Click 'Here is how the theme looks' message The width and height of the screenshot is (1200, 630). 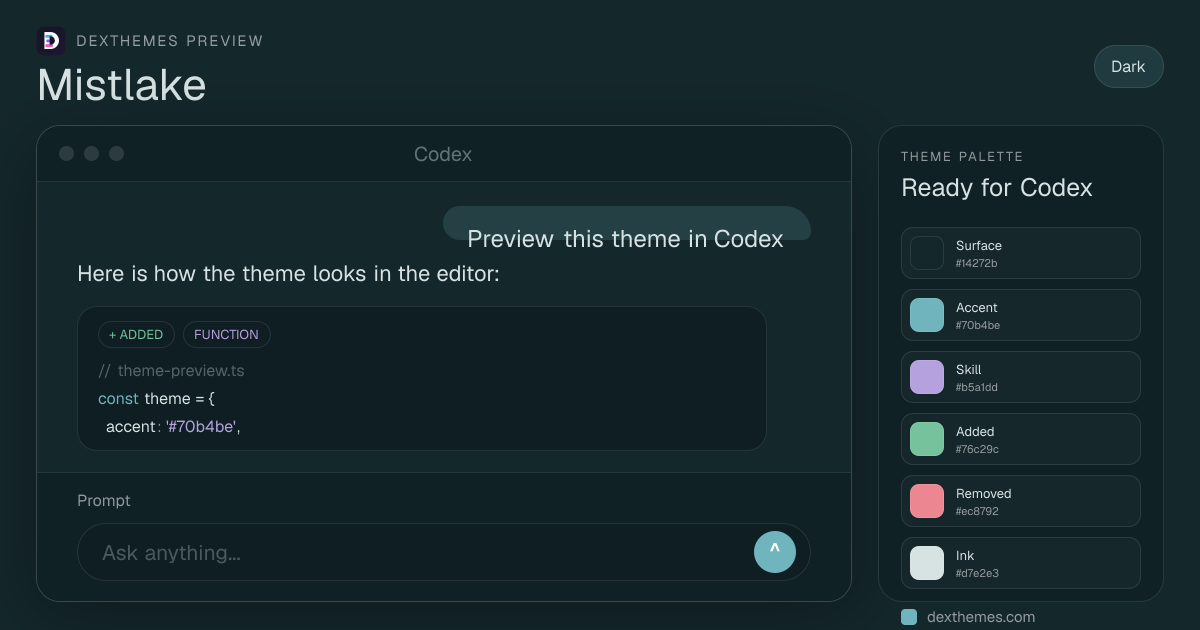click(288, 274)
